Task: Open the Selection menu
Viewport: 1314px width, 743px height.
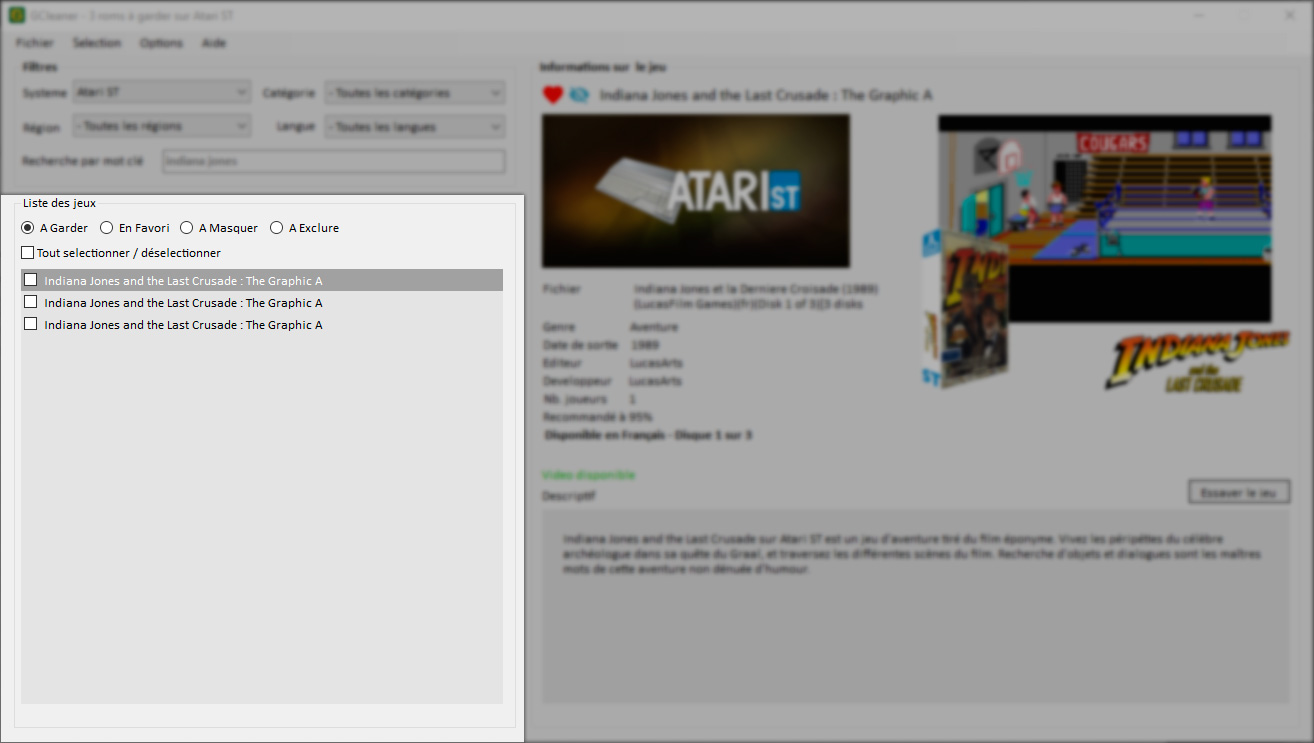Action: coord(97,43)
